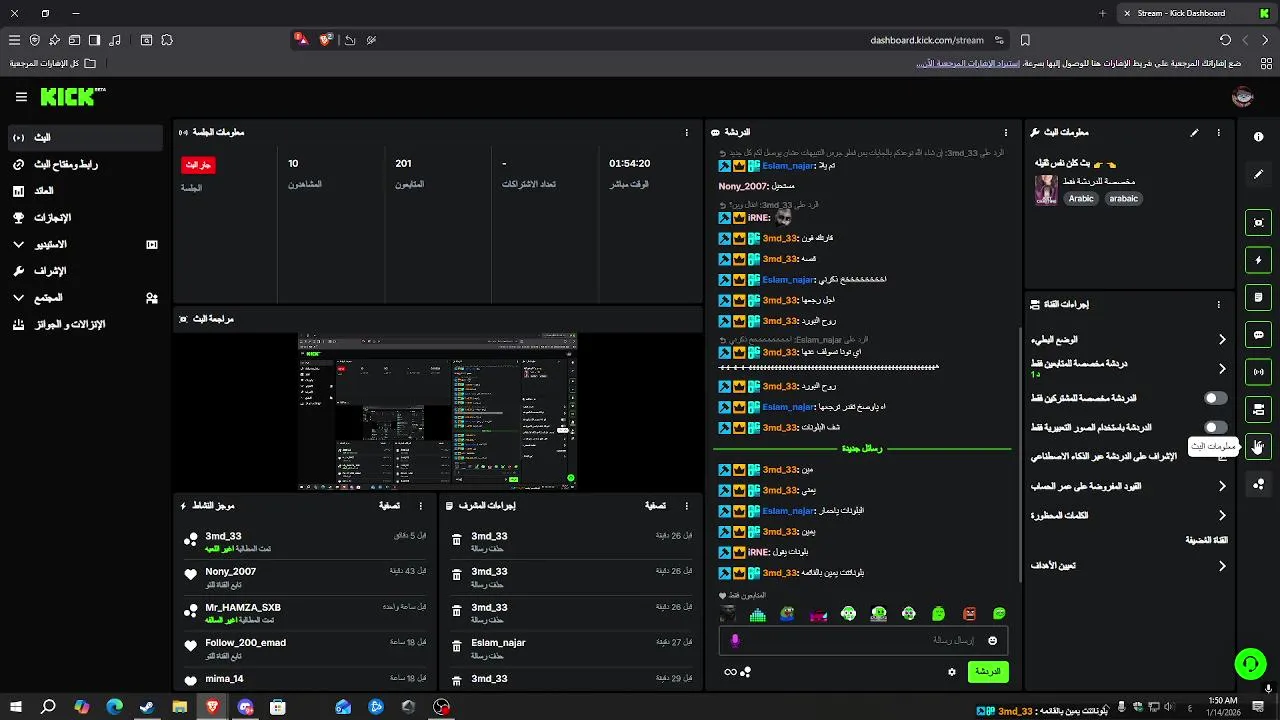Click تصفية filter in activity feed
Screen dimensions: 1280x720
click(389, 506)
